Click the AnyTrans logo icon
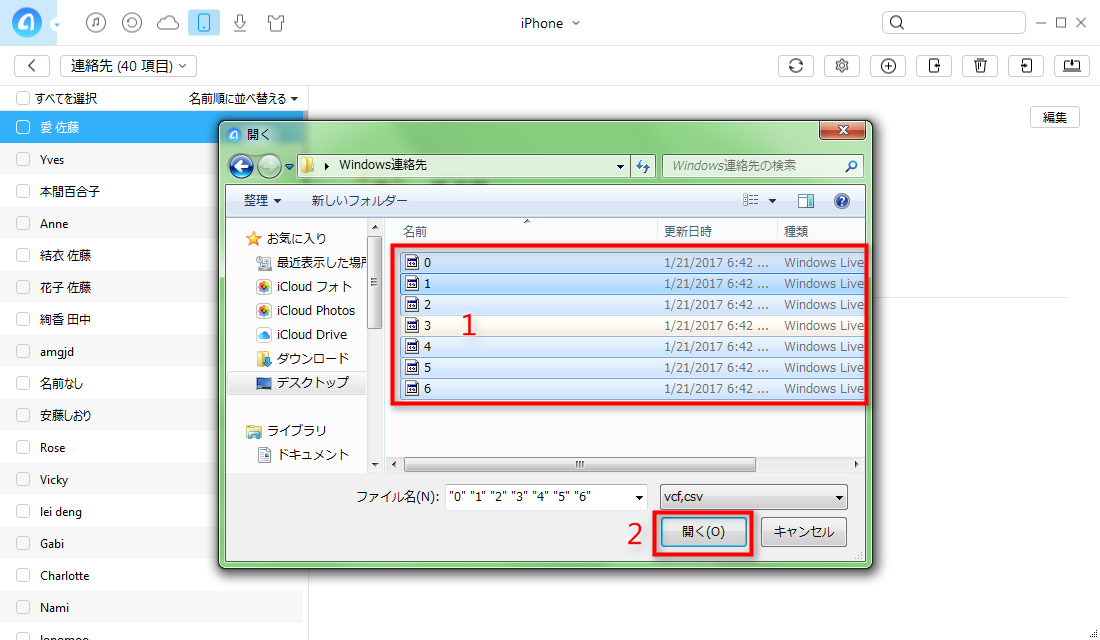Screen dimensions: 1100x640 (x=27, y=22)
